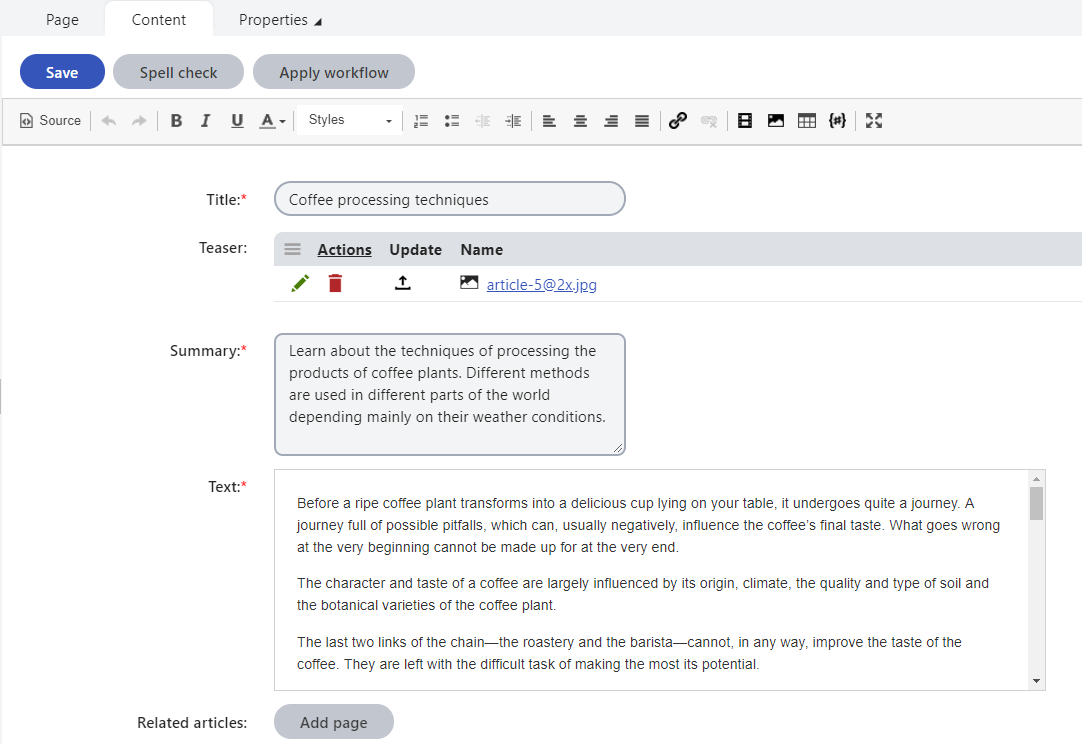Open the article-5@2x.jpg link

pos(541,285)
